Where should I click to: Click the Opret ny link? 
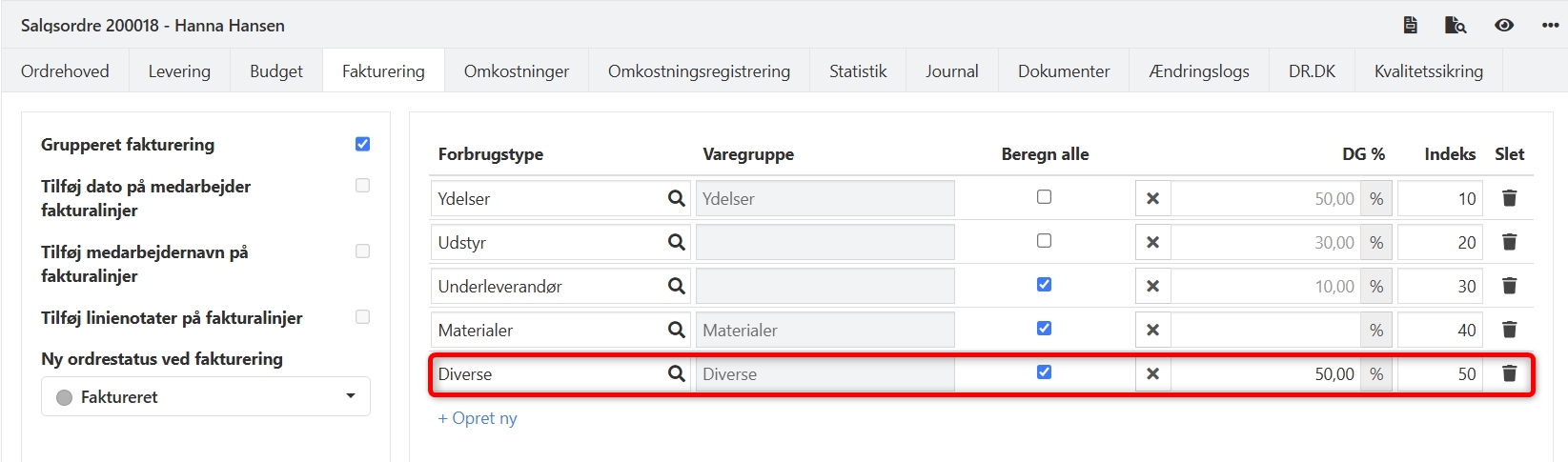[478, 418]
